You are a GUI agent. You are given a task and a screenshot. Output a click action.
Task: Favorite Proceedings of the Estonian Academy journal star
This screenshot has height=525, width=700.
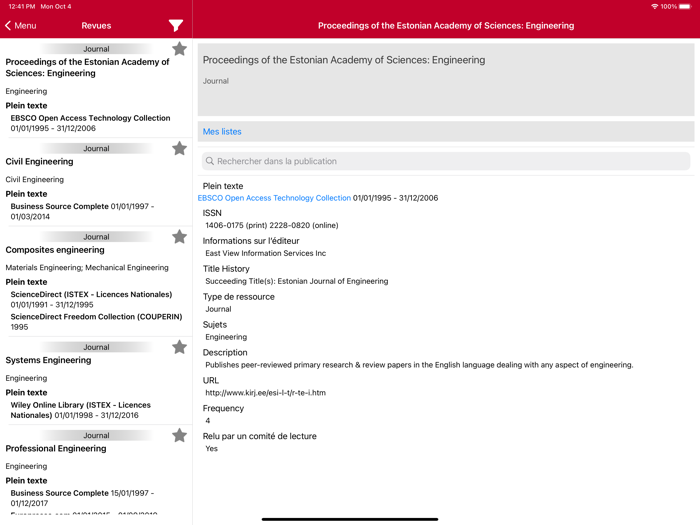179,49
